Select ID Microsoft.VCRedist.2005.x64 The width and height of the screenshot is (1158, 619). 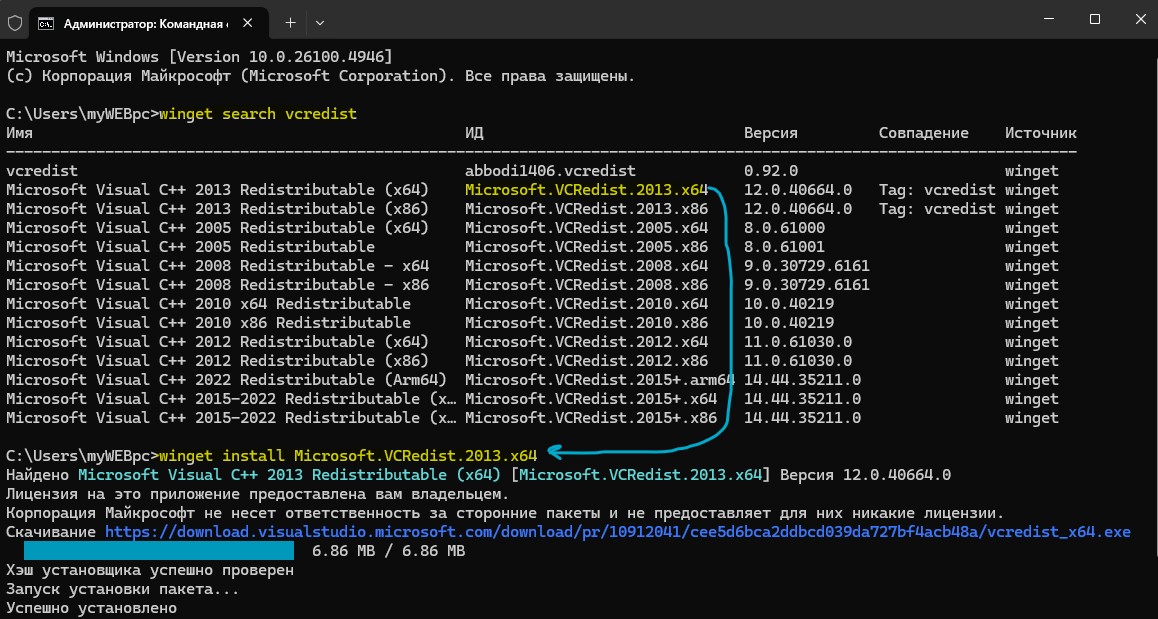click(x=586, y=228)
